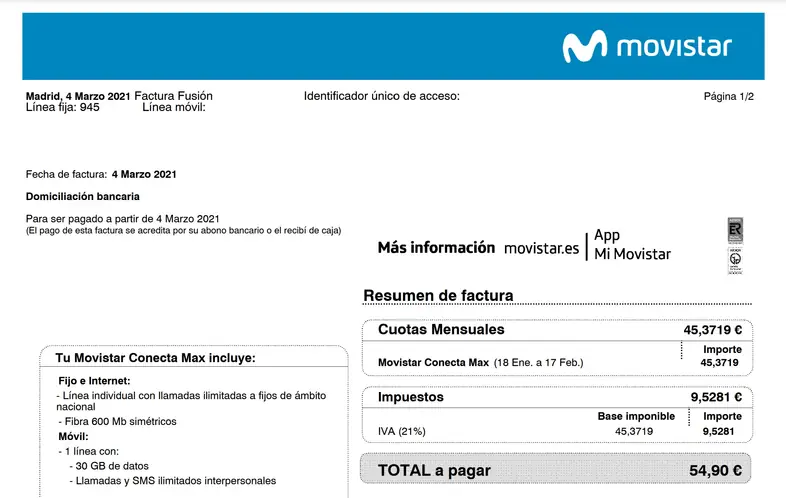Select 'Movistar Conecta Max' line item

(433, 363)
